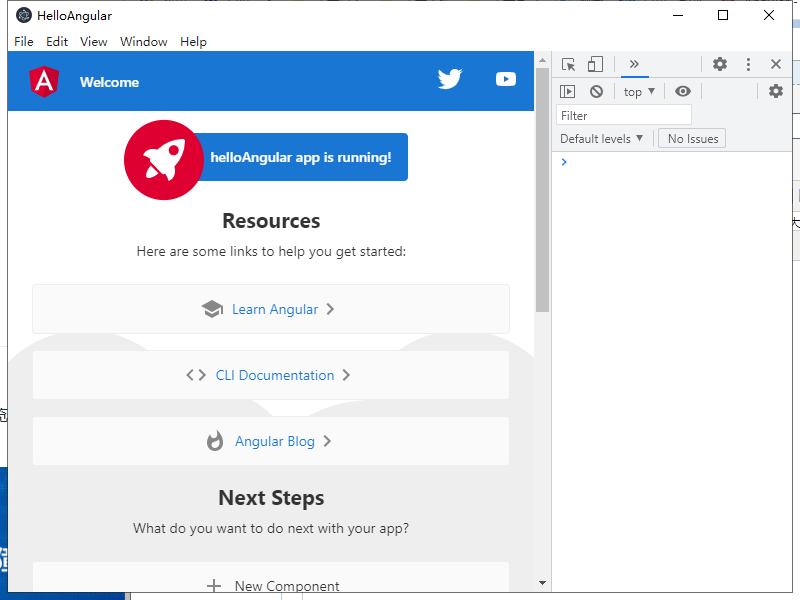Click the Next Steps heading
The height and width of the screenshot is (600, 800).
(x=271, y=498)
